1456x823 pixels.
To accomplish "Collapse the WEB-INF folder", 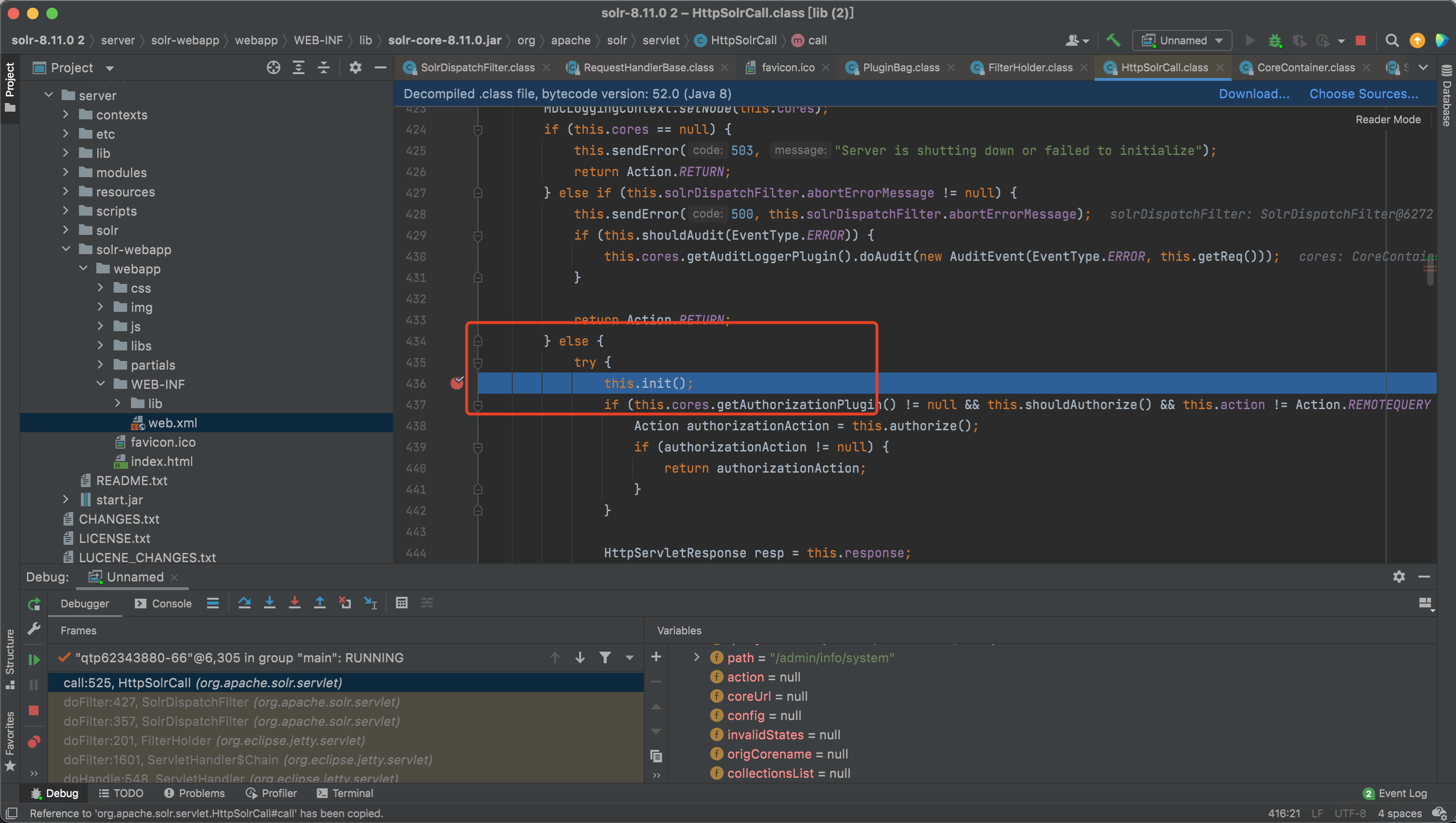I will (101, 384).
